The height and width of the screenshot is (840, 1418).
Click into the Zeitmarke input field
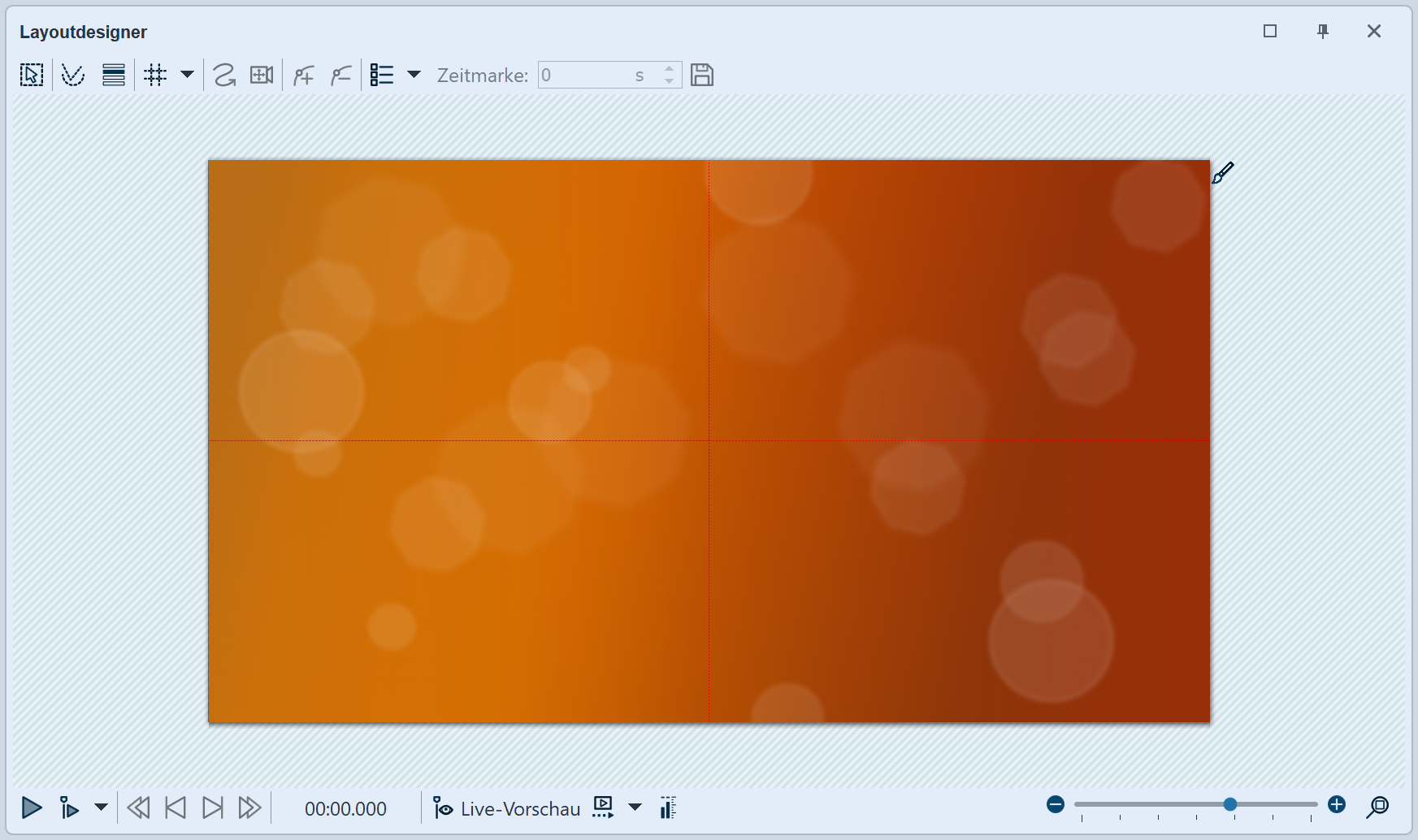coord(585,76)
